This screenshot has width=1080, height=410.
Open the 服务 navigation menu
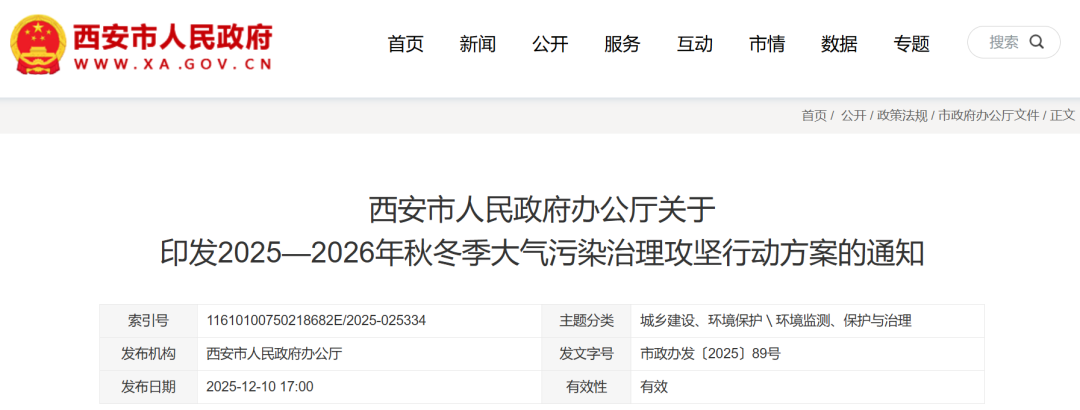623,44
